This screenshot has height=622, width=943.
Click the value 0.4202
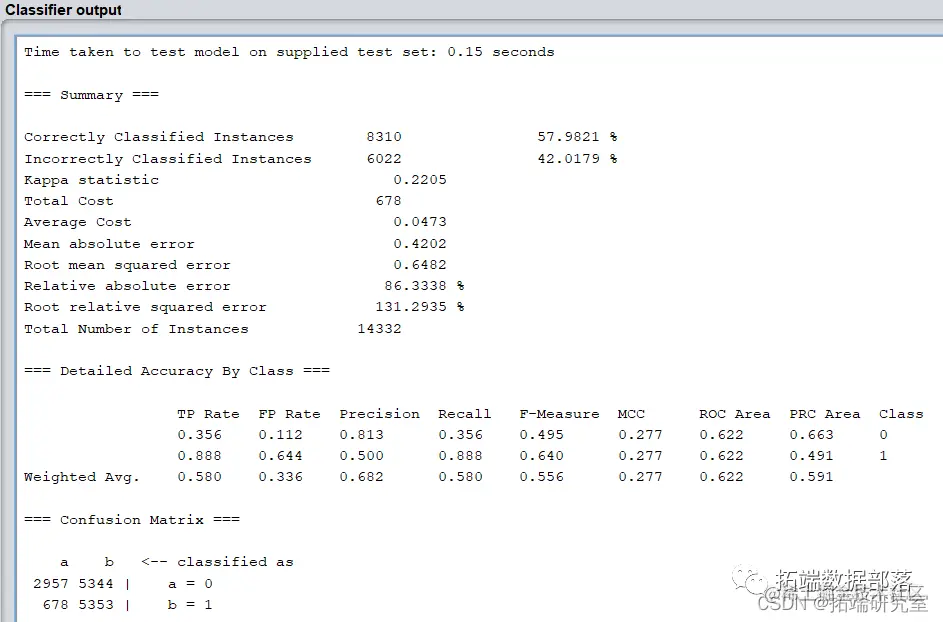pyautogui.click(x=420, y=244)
